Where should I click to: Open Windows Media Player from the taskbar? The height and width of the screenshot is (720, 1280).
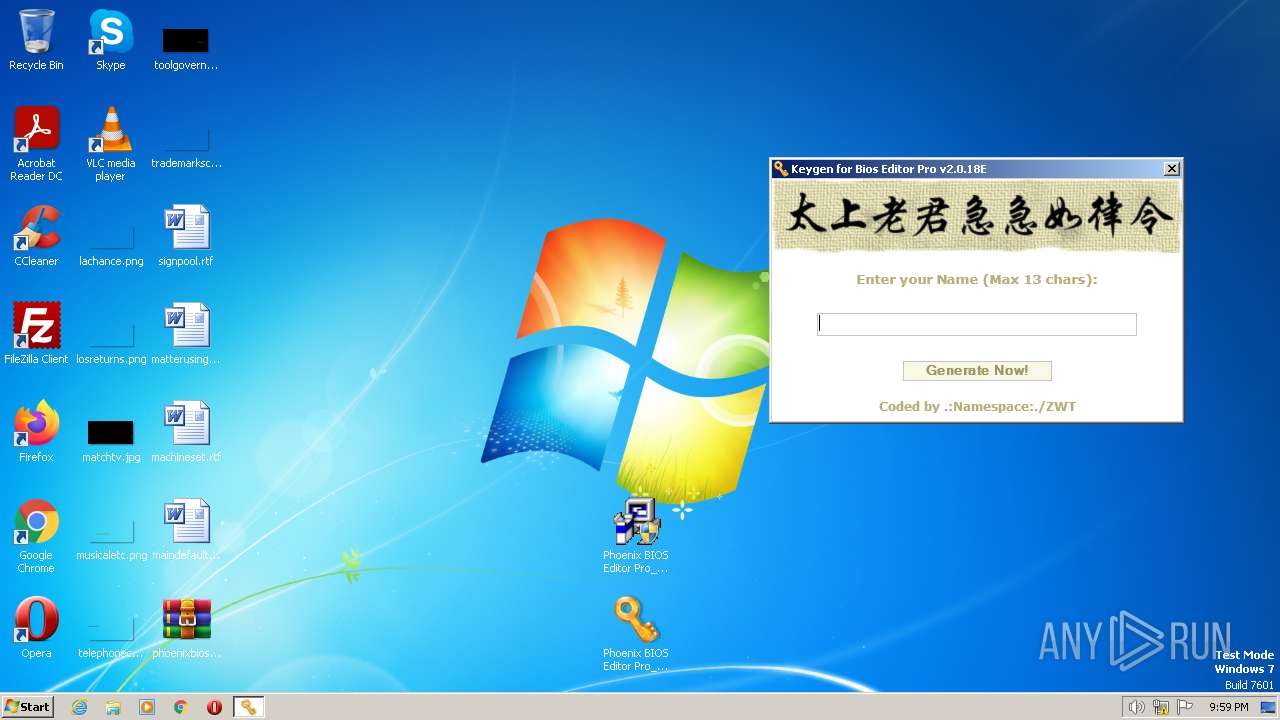pos(147,707)
